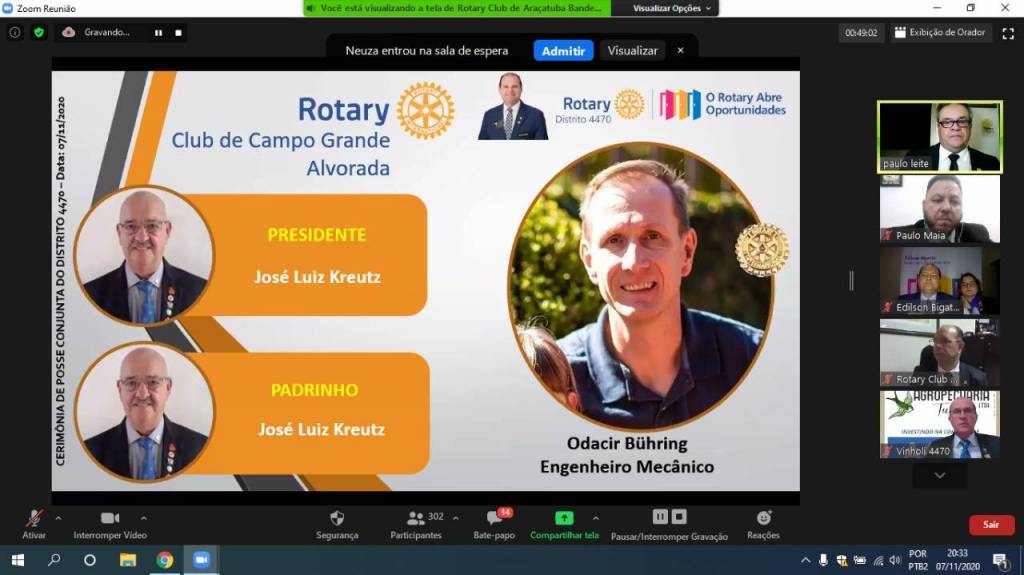Viewport: 1024px width, 575px height.
Task: Switch view via Exibição de Orador
Action: pyautogui.click(x=939, y=32)
